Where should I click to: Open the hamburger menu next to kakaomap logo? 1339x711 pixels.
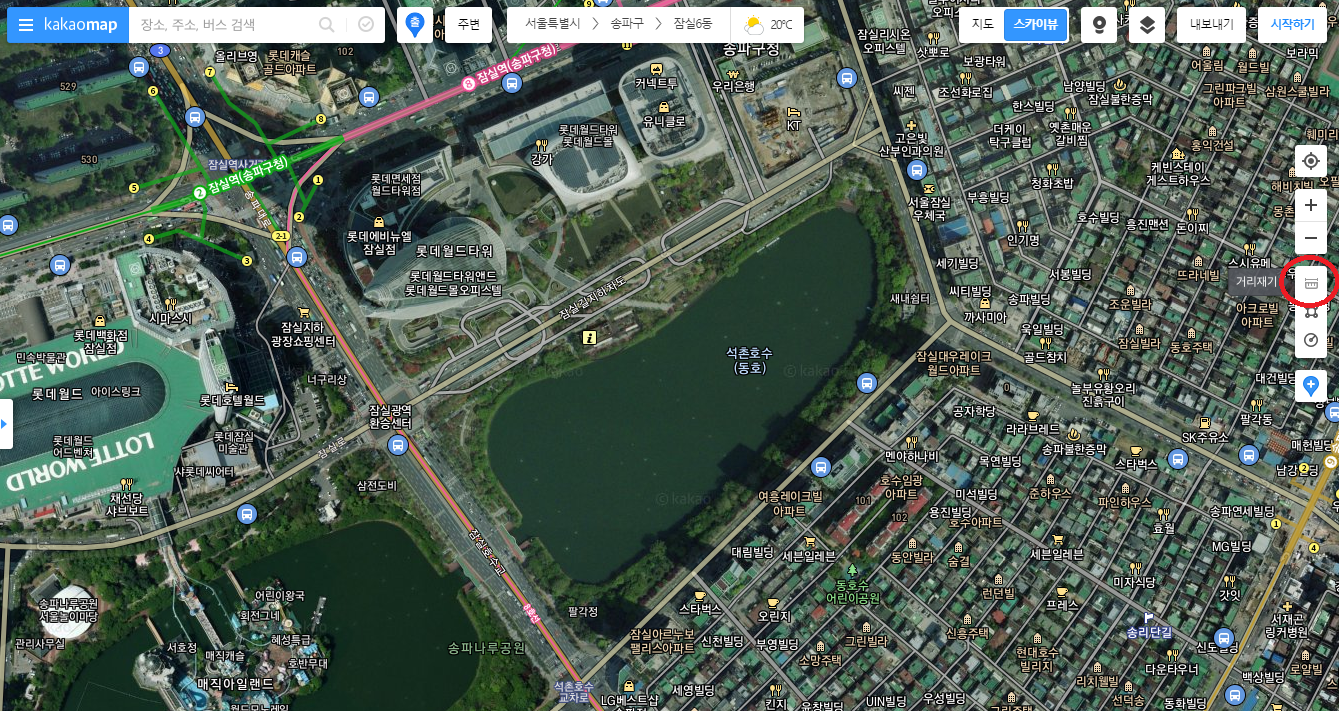(26, 25)
